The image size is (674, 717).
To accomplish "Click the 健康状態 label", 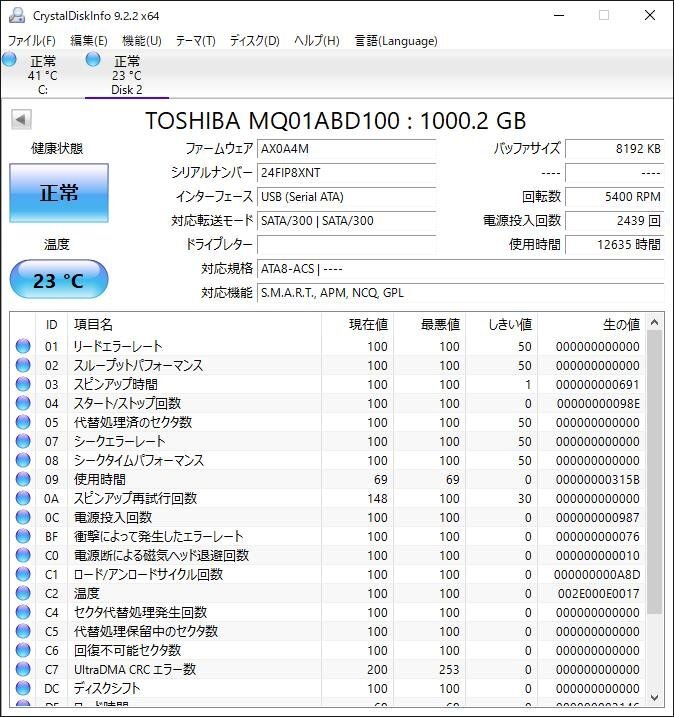I will 57,148.
